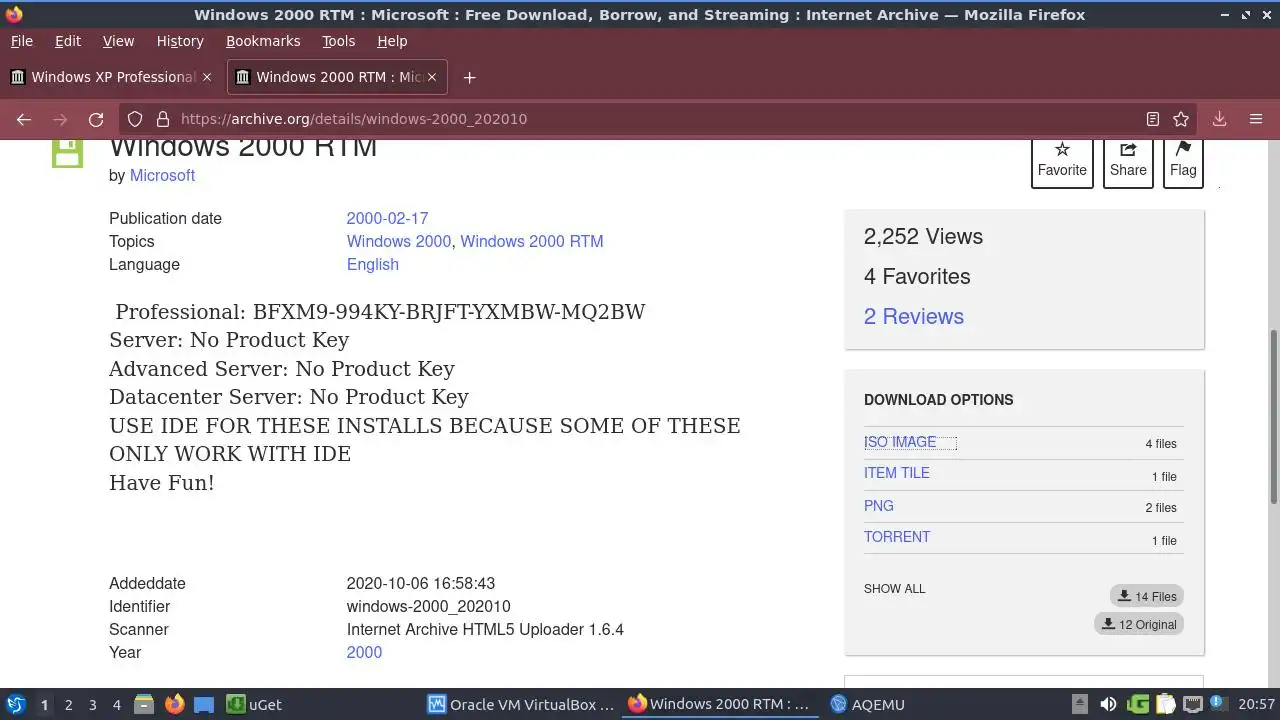Close the Windows XP Professional tab
The height and width of the screenshot is (720, 1280).
point(207,77)
